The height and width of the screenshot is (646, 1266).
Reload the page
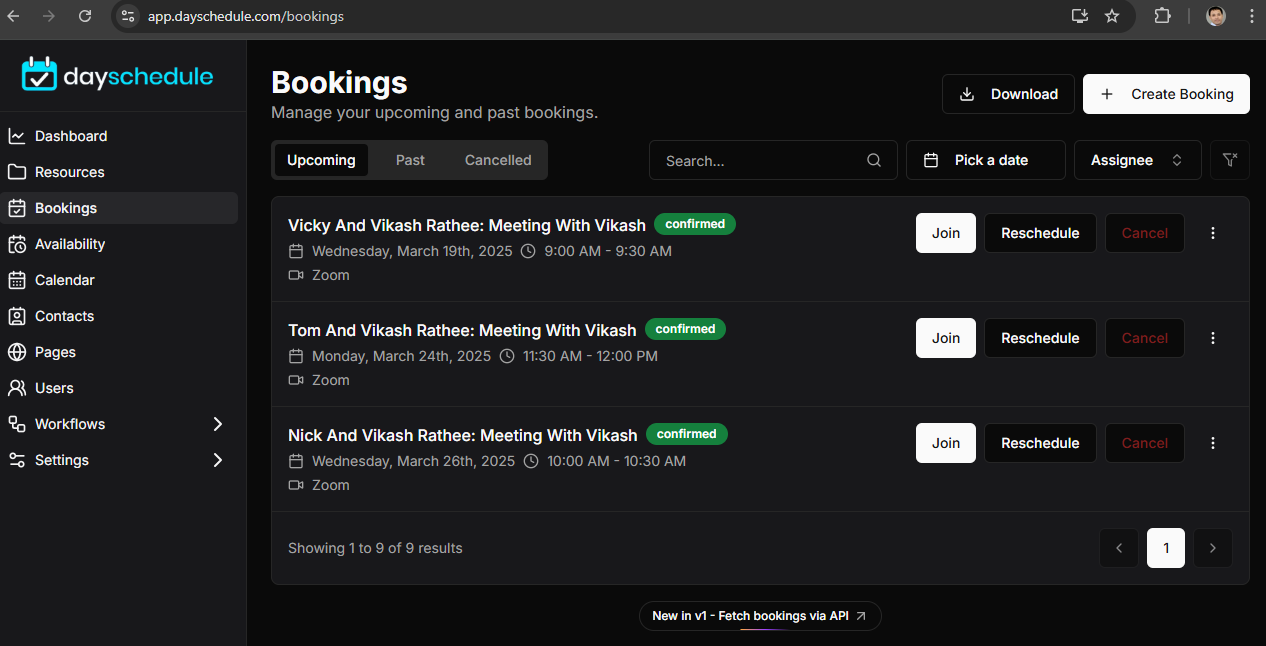click(85, 16)
